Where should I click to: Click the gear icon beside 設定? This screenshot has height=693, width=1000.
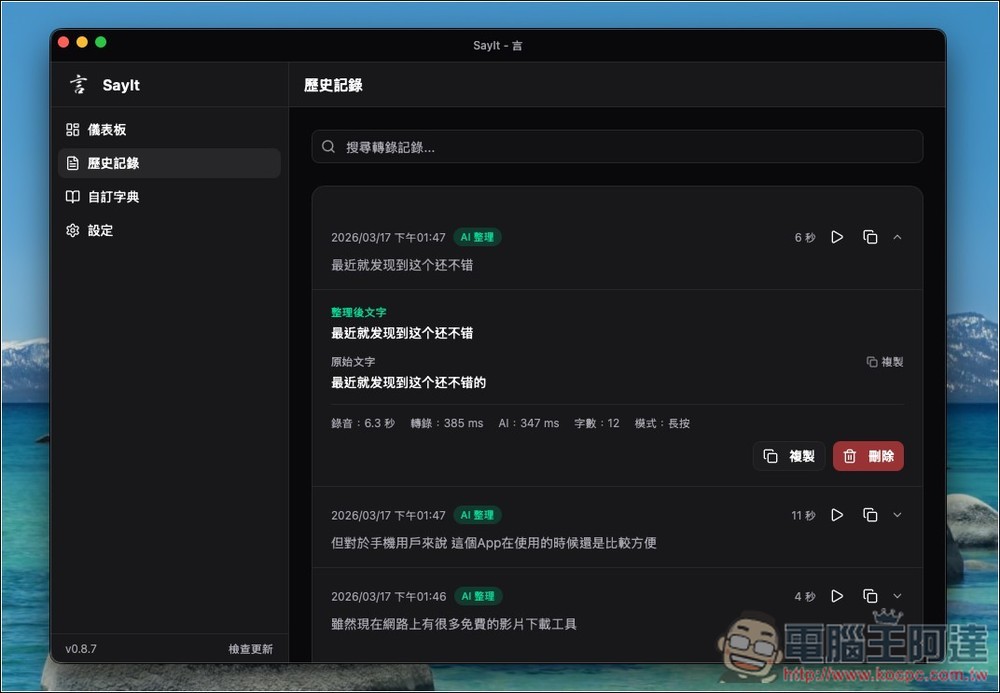[x=72, y=230]
